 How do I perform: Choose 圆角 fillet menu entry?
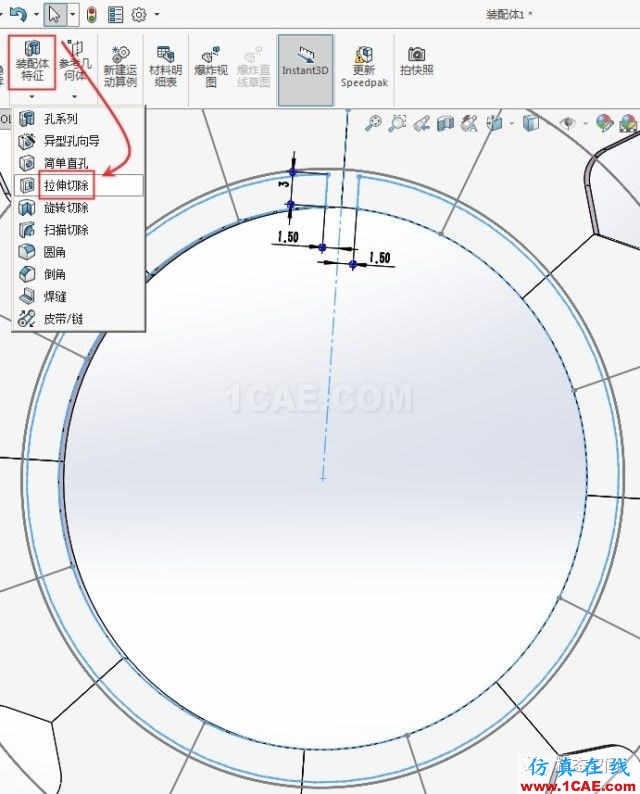pyautogui.click(x=79, y=252)
